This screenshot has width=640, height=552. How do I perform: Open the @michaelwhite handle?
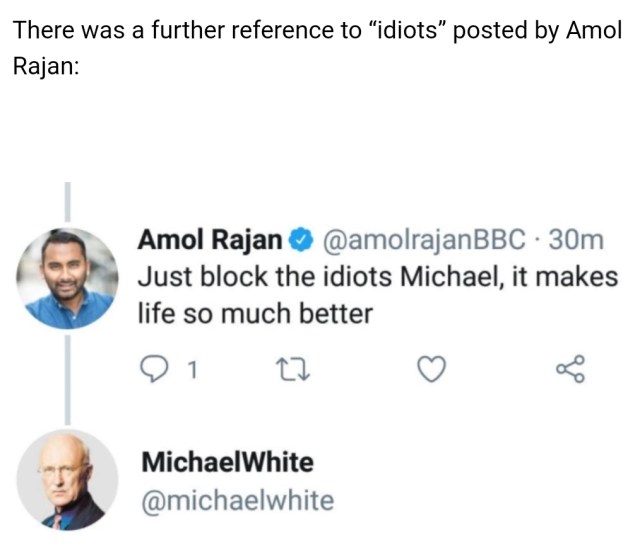point(236,500)
